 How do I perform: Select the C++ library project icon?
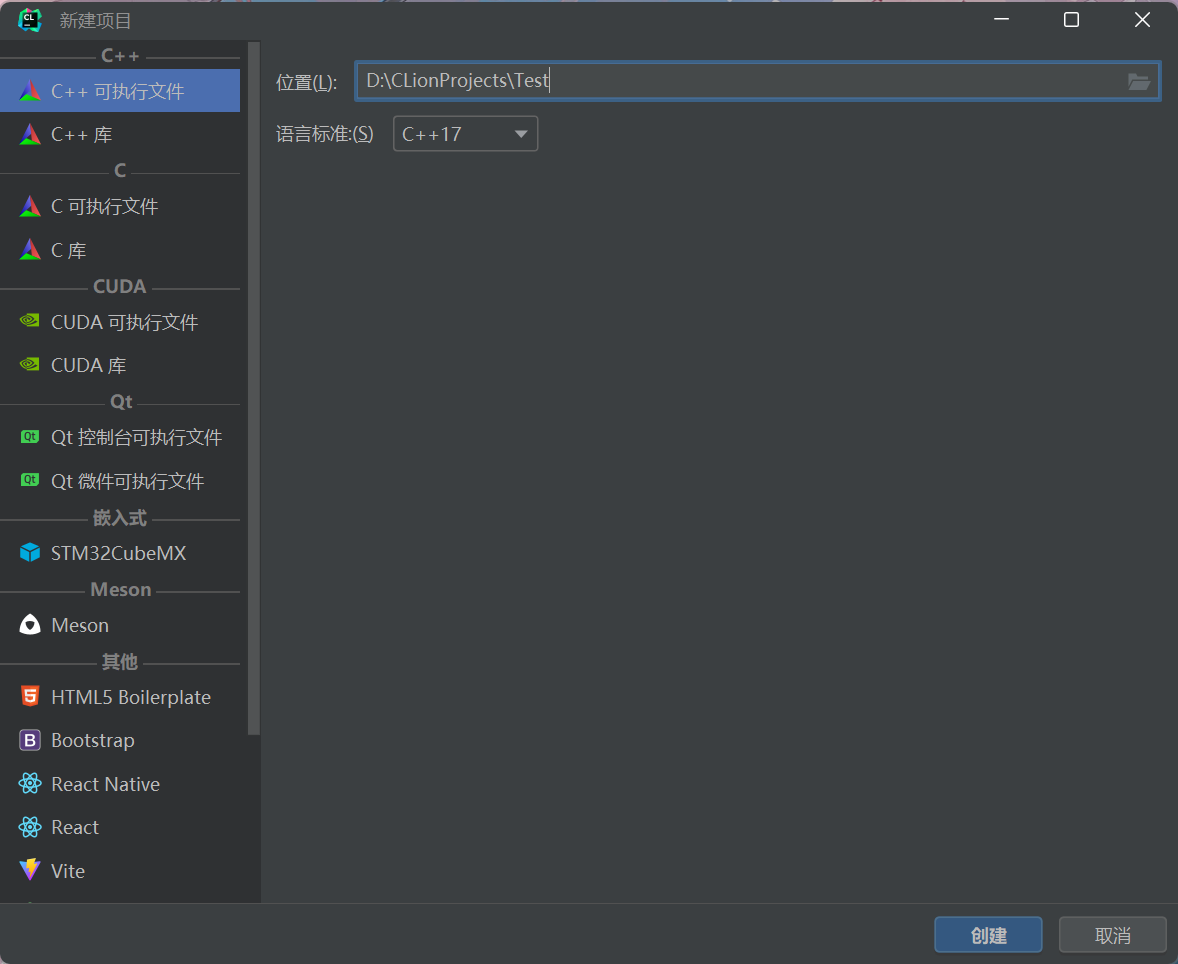(30, 135)
